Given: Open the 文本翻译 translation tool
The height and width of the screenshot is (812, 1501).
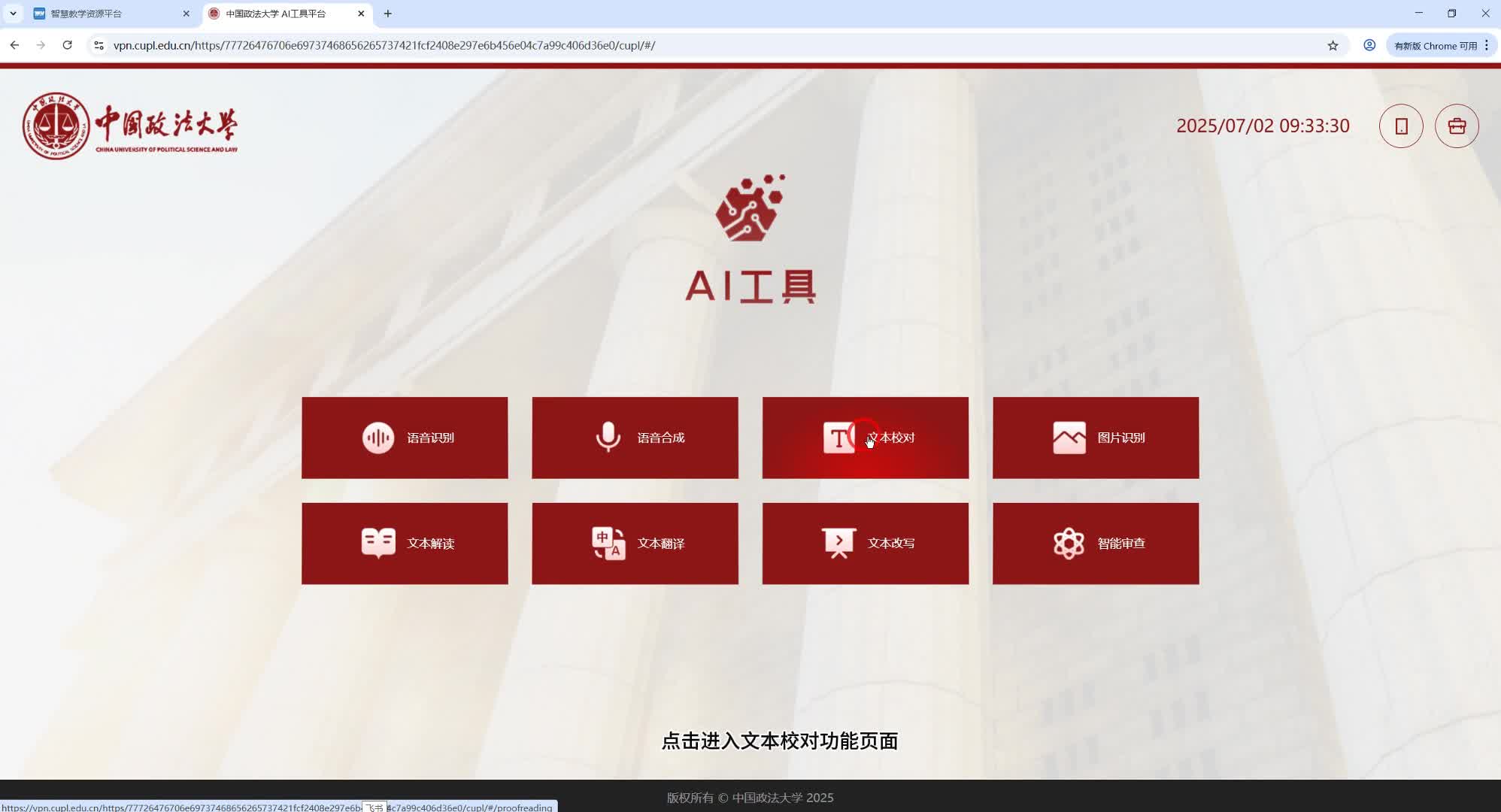Looking at the screenshot, I should pyautogui.click(x=635, y=543).
